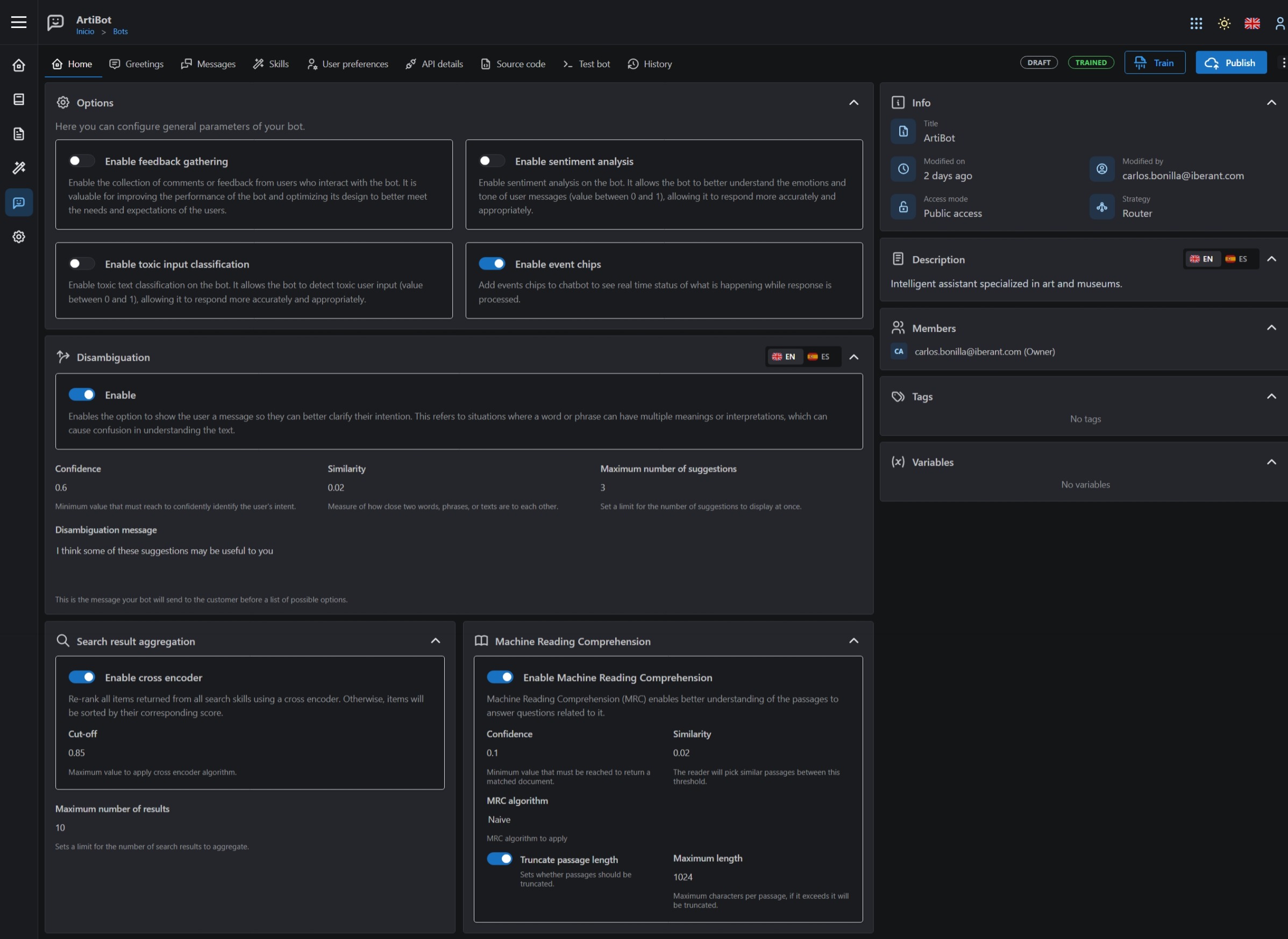1288x939 pixels.
Task: Toggle Truncate passage length switch
Action: coord(500,859)
